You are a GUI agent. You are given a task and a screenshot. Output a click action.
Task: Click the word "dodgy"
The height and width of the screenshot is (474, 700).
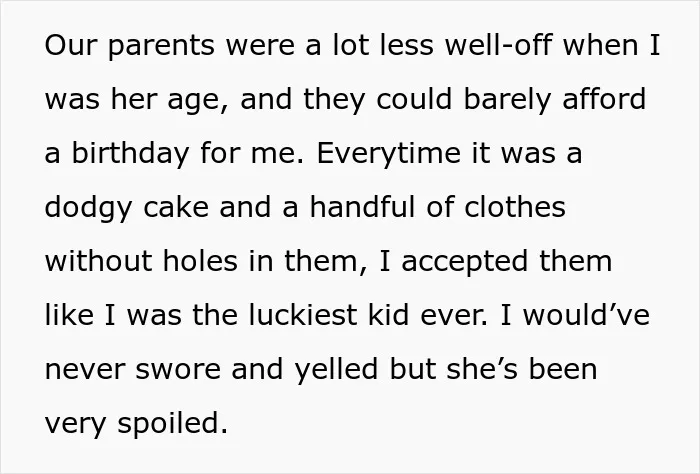[x=88, y=209]
